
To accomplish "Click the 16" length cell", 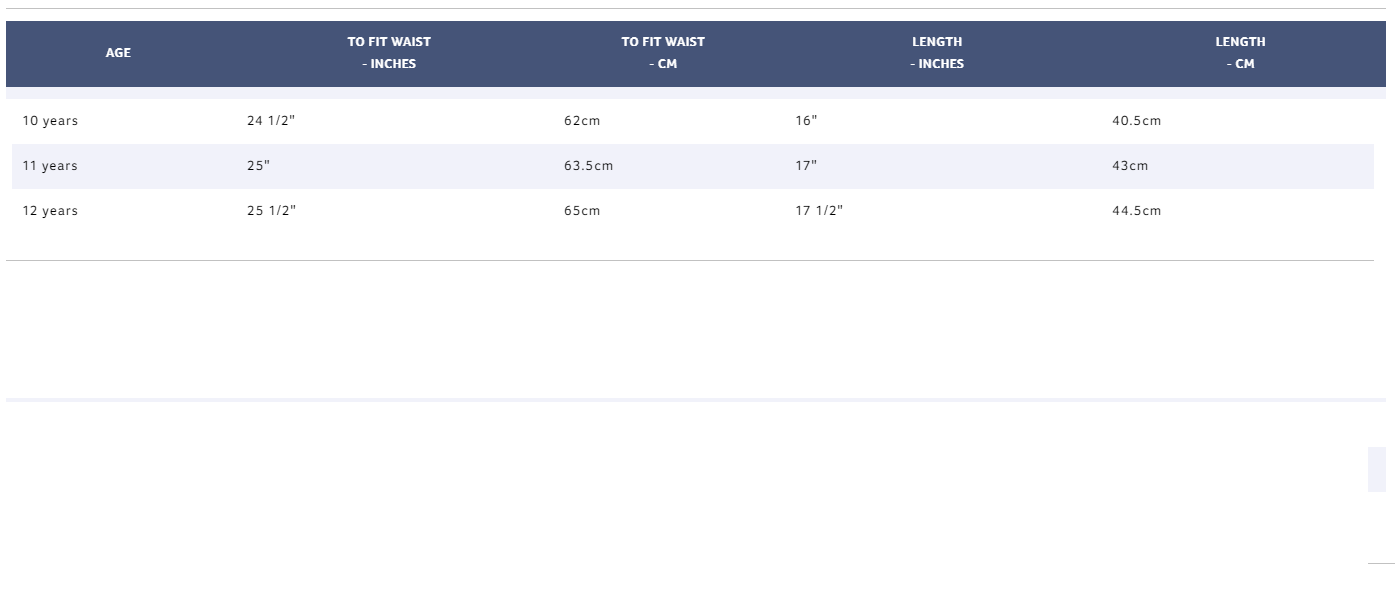I will (806, 121).
